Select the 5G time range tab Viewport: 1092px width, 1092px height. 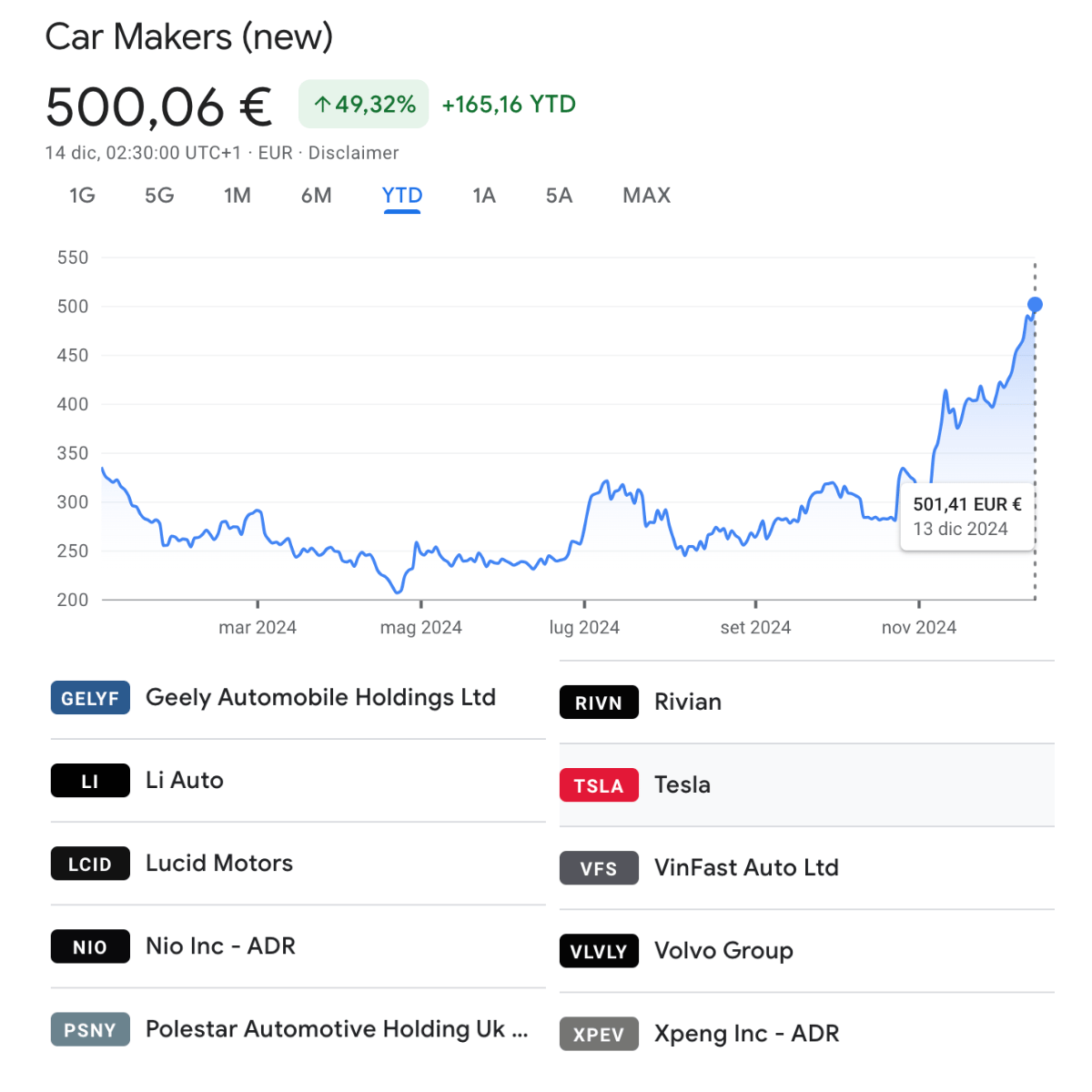[x=159, y=196]
